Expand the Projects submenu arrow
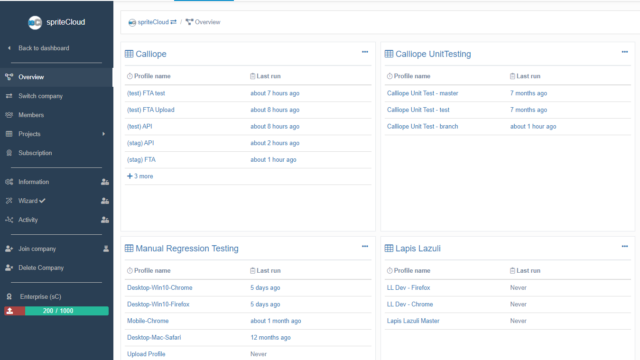Viewport: 640px width, 360px height. (103, 134)
